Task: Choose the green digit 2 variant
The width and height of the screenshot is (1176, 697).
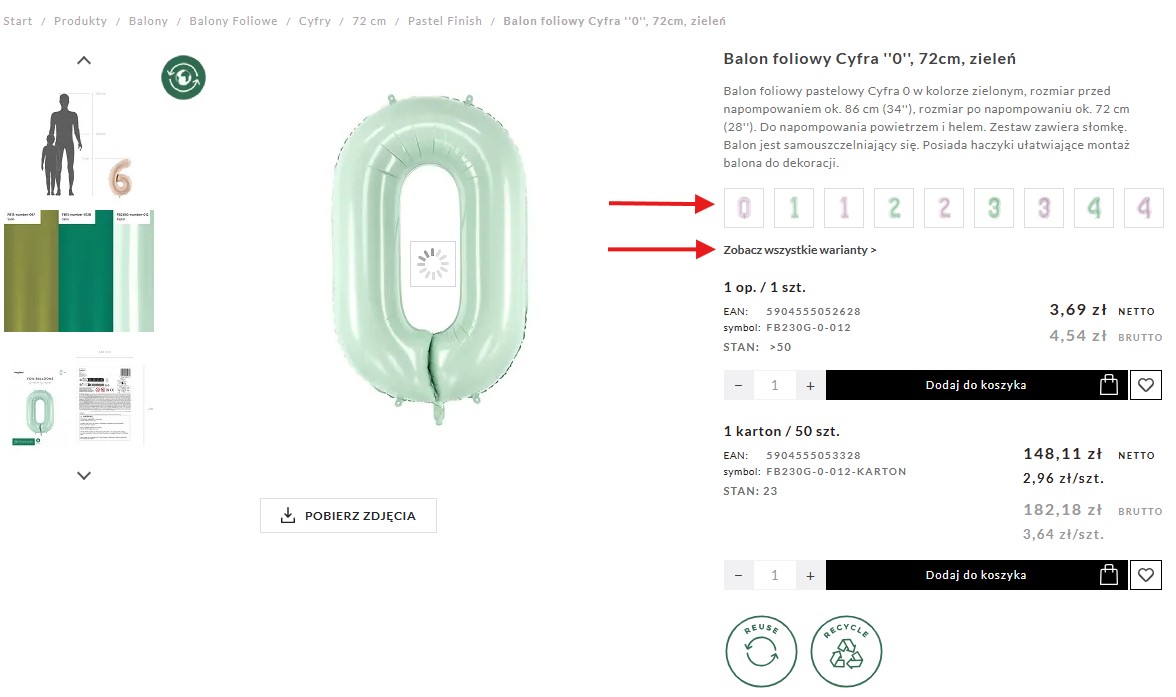Action: click(x=893, y=208)
